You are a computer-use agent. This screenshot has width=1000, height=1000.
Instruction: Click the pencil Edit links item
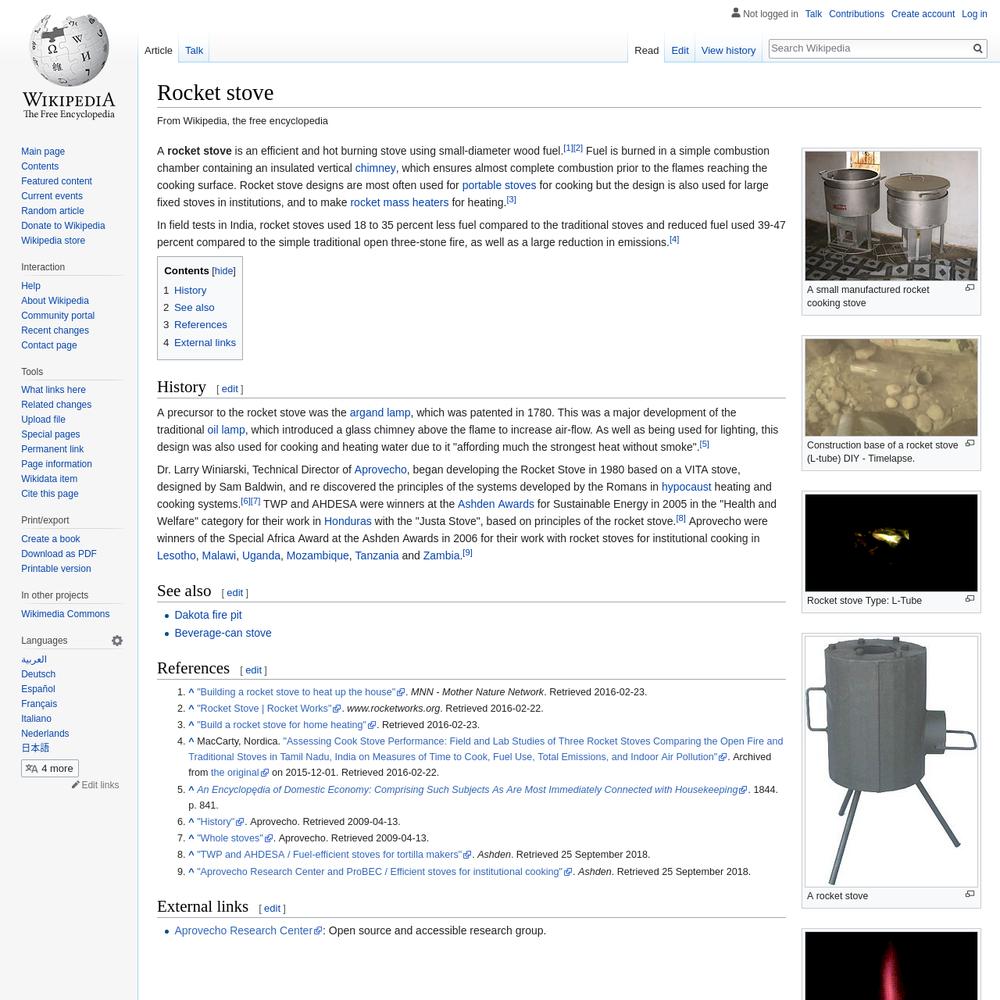pyautogui.click(x=95, y=785)
